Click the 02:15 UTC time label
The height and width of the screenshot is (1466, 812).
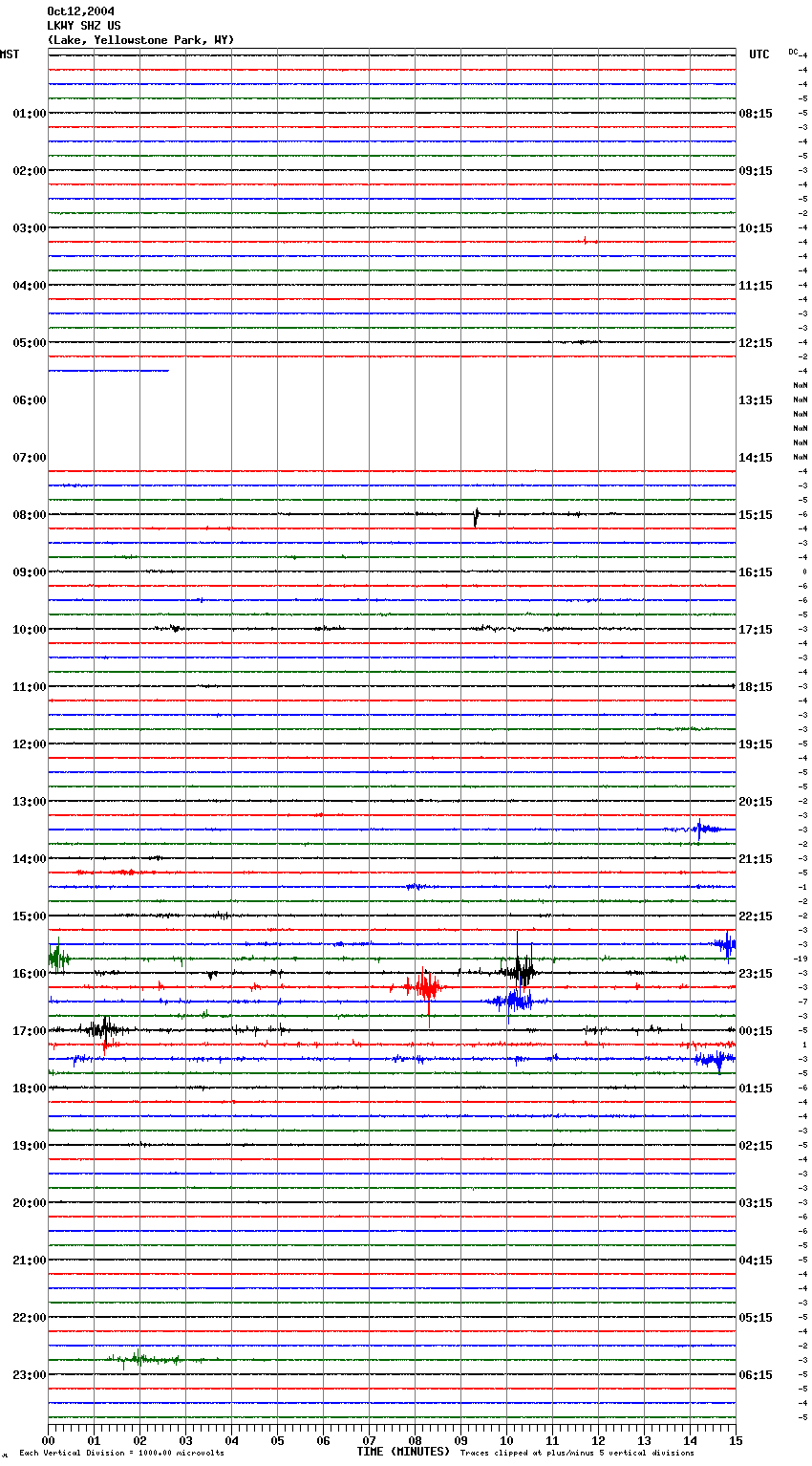756,1145
